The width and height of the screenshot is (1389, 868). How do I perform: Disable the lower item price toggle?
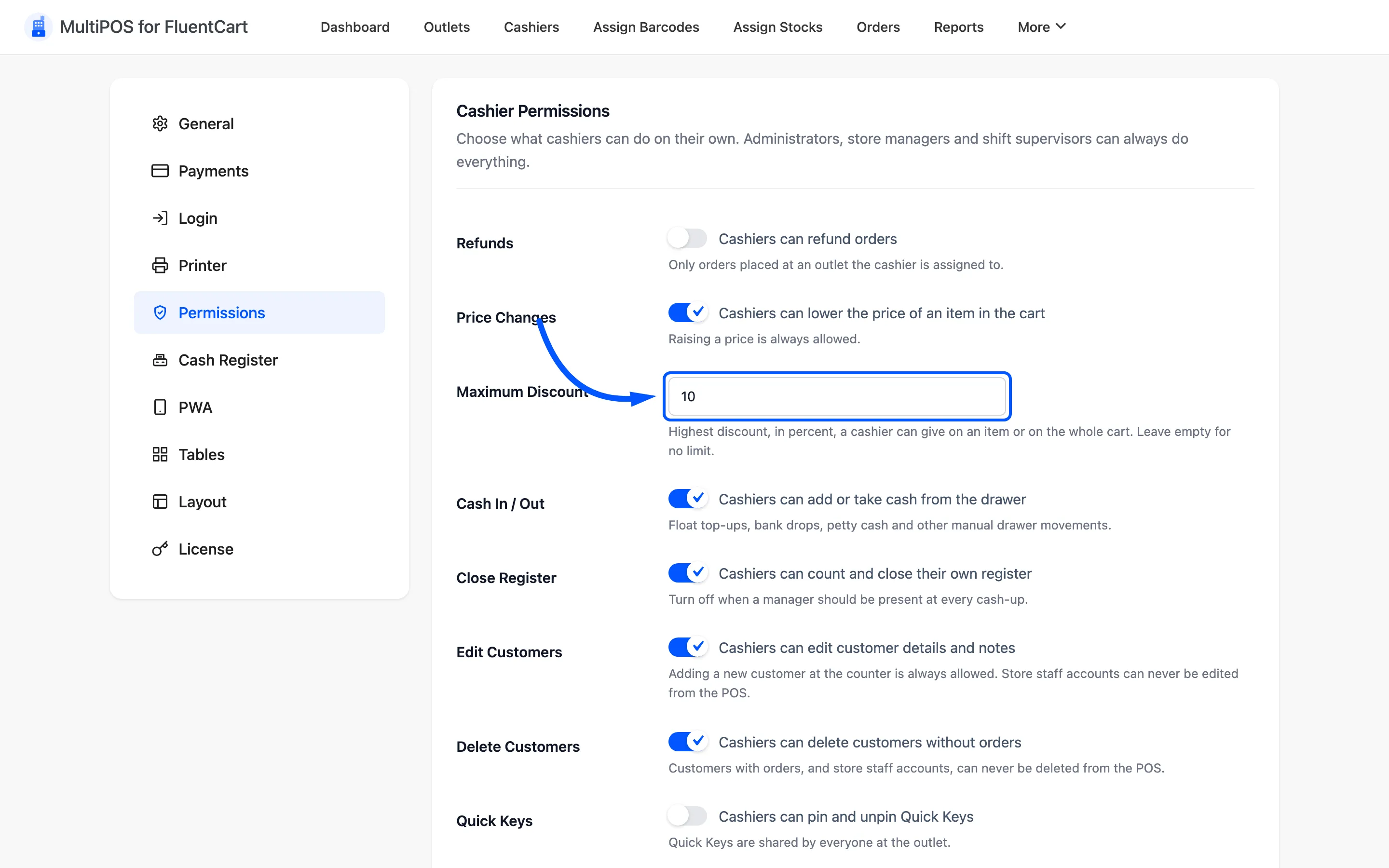pos(687,313)
